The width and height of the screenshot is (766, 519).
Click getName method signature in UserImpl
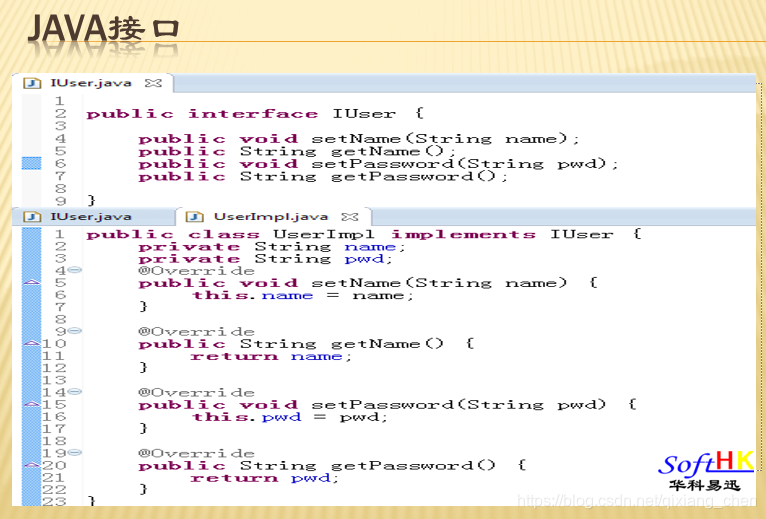pos(306,344)
